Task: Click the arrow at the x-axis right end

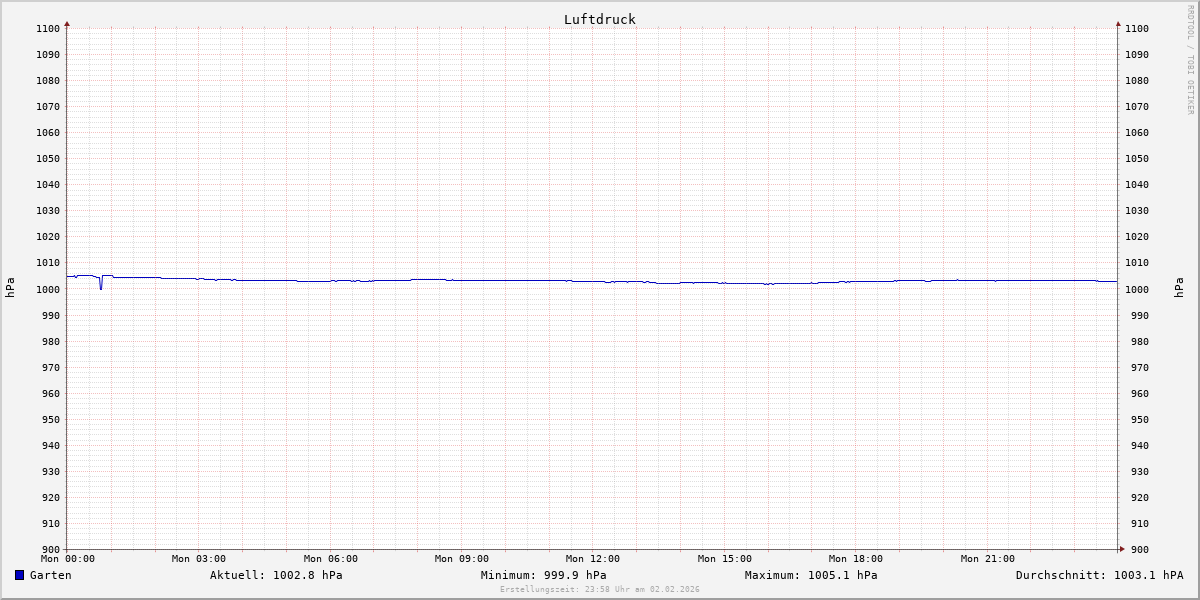Action: click(x=1121, y=548)
